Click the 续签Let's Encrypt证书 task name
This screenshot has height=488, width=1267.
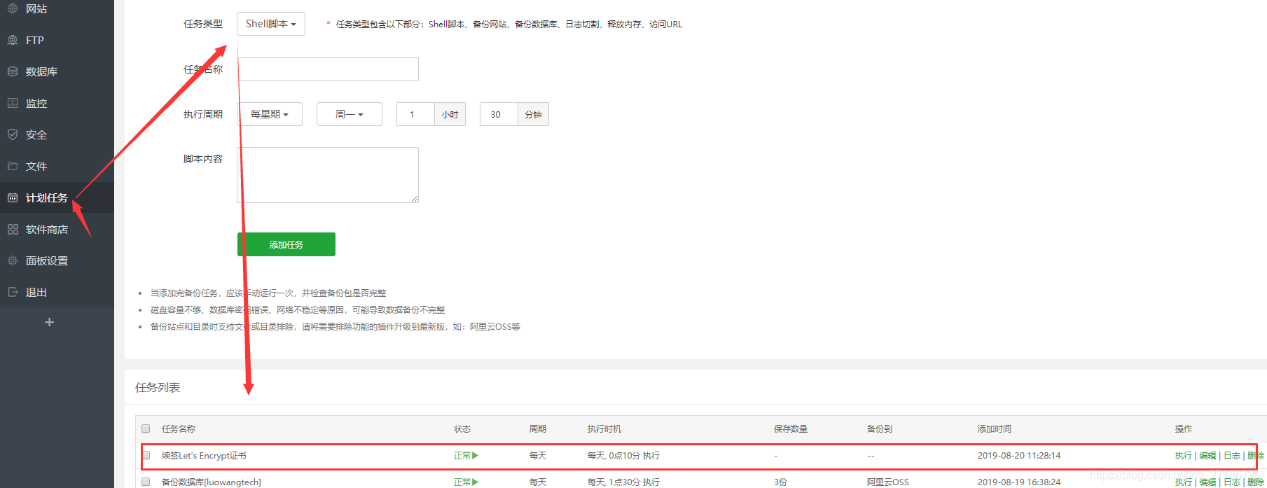(204, 455)
